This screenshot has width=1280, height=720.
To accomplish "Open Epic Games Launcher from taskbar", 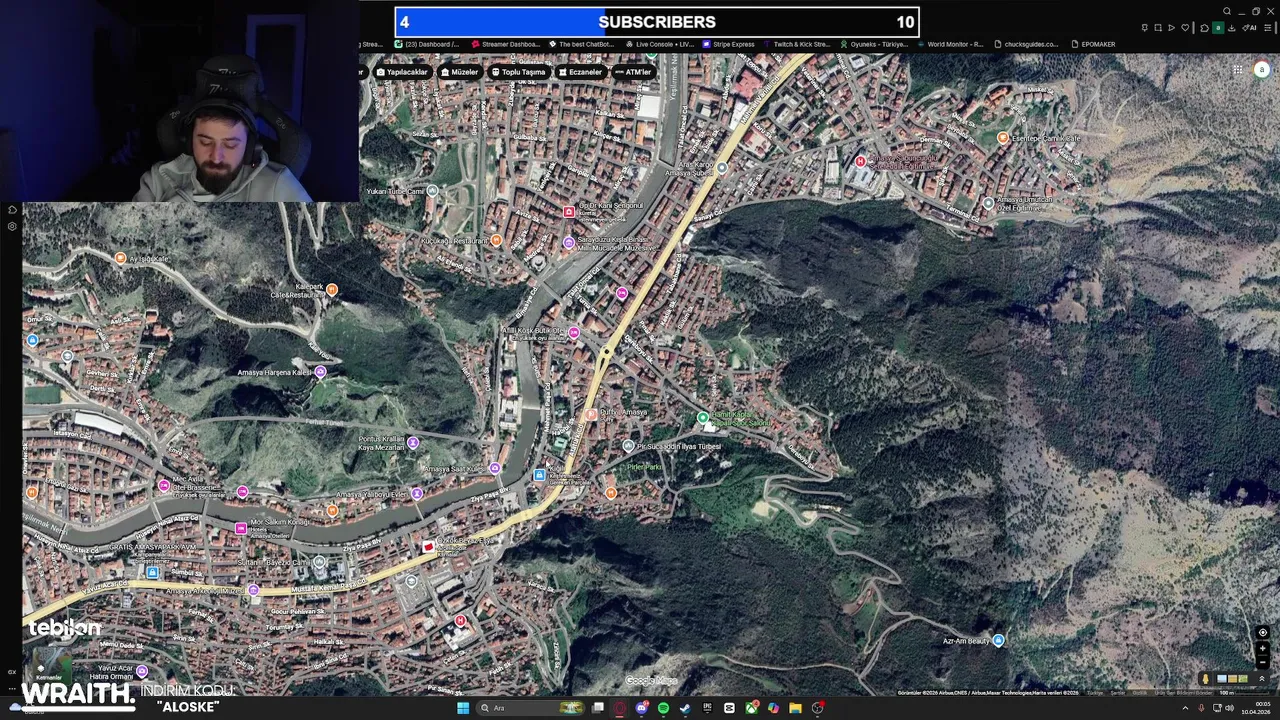I will coord(707,708).
